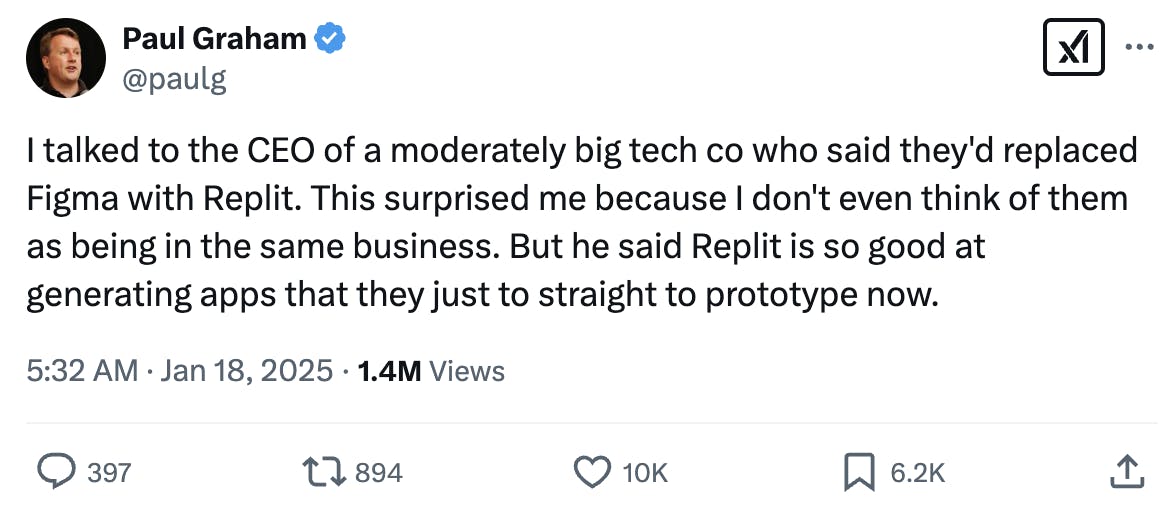Open the 5:32 AM timestamp link
The height and width of the screenshot is (512, 1176).
pyautogui.click(x=82, y=371)
